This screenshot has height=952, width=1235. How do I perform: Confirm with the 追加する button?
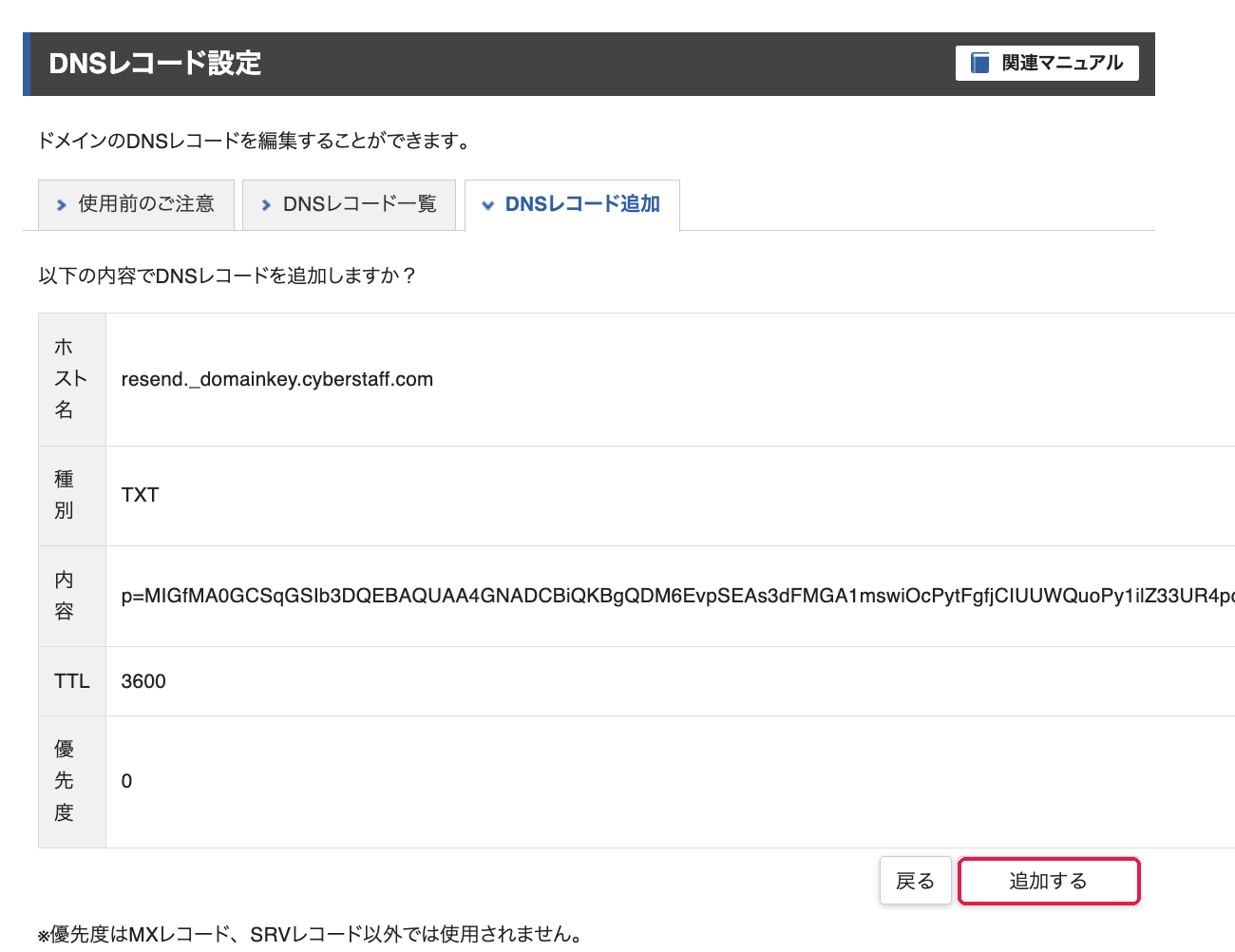[x=1049, y=881]
